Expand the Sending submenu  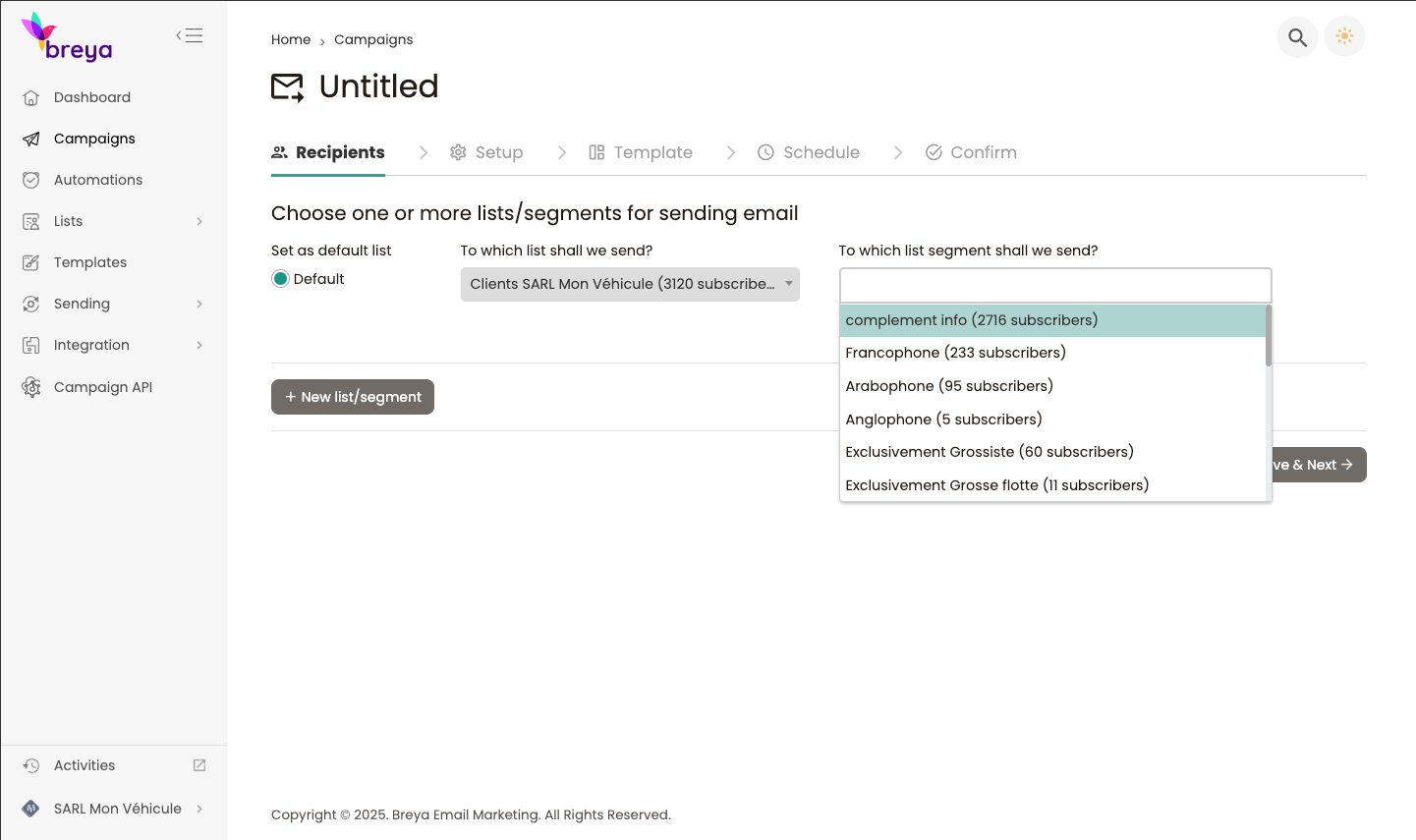(x=199, y=304)
